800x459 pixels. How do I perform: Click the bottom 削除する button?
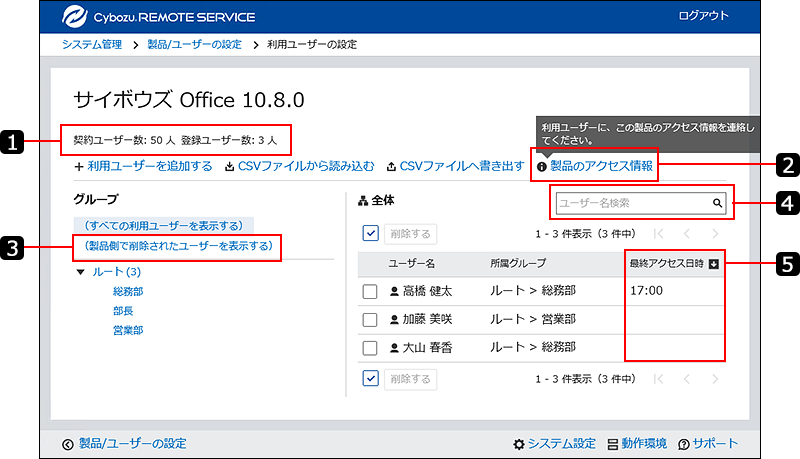pos(410,379)
